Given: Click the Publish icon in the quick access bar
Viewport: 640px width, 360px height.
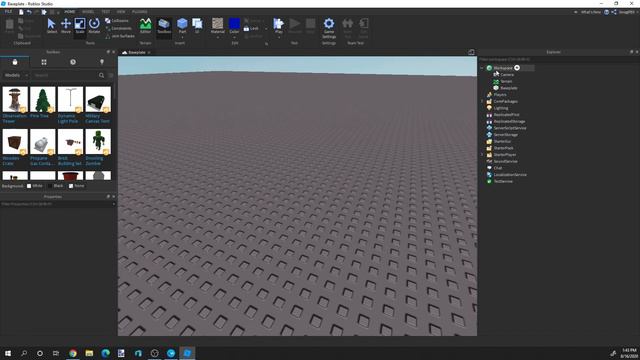Looking at the screenshot, I should 44,12.
